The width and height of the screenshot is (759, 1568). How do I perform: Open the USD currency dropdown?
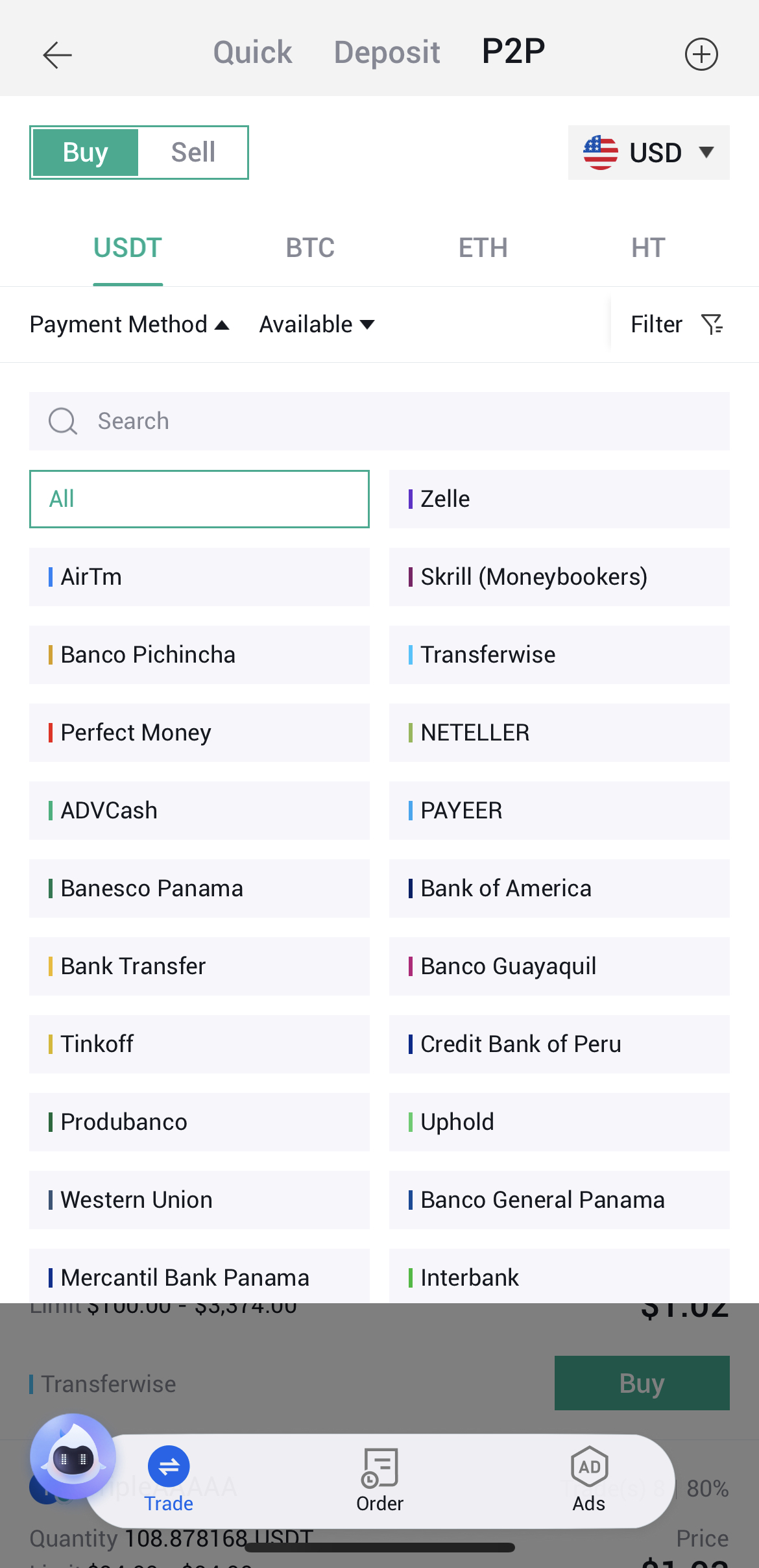(649, 153)
